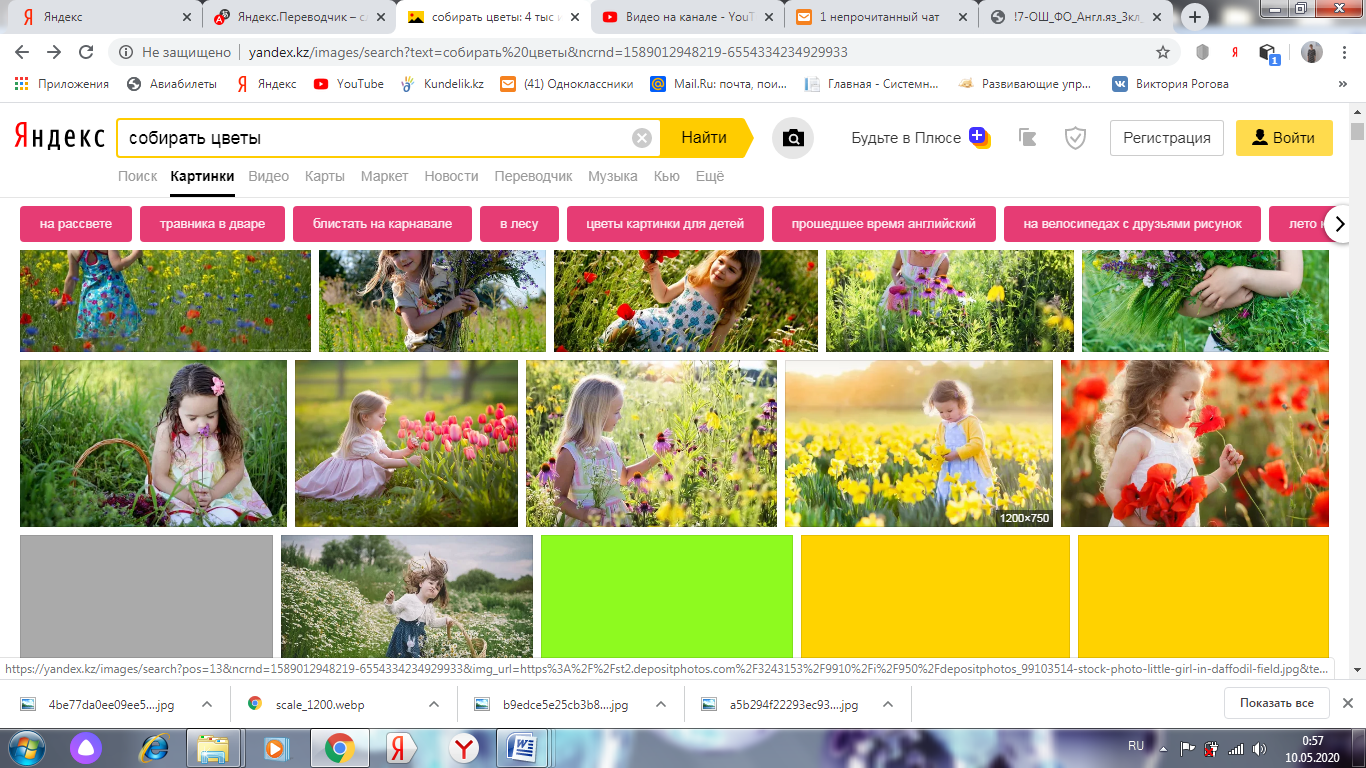Open 'Будьте в Плюсе' link
Screen dimensions: 1366x768
pos(921,138)
